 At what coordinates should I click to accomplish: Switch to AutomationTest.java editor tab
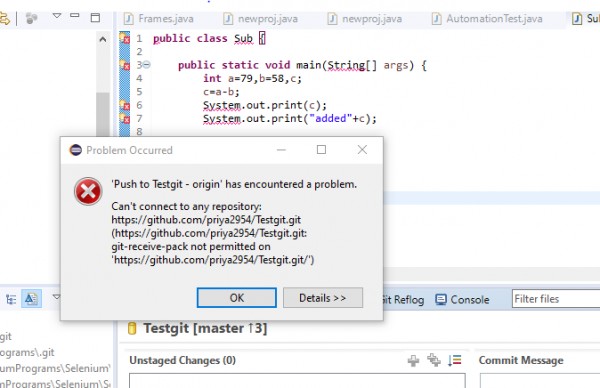point(487,19)
